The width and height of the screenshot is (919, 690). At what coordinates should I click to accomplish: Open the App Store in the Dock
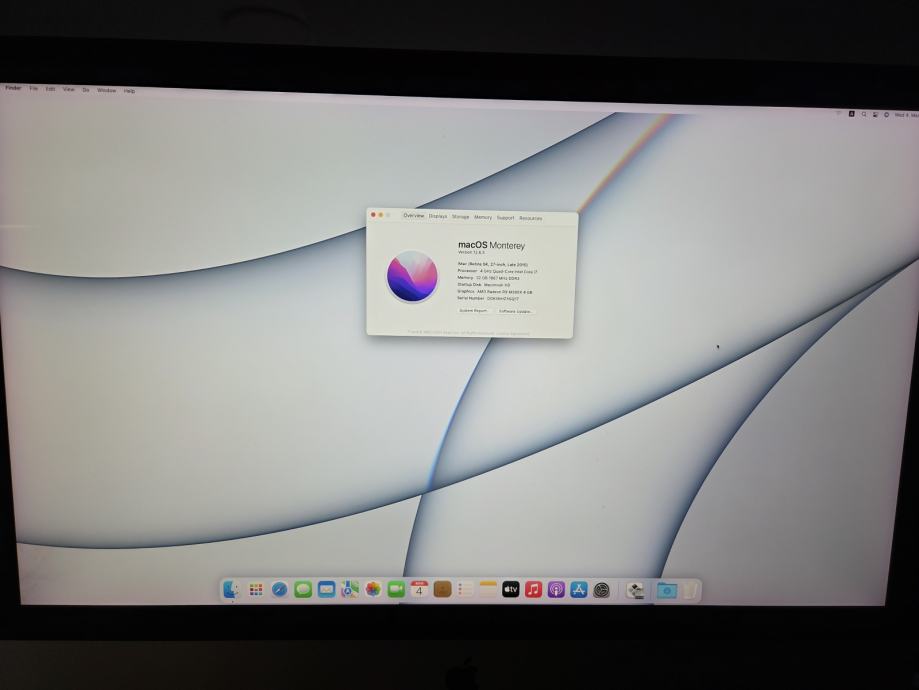click(x=579, y=589)
